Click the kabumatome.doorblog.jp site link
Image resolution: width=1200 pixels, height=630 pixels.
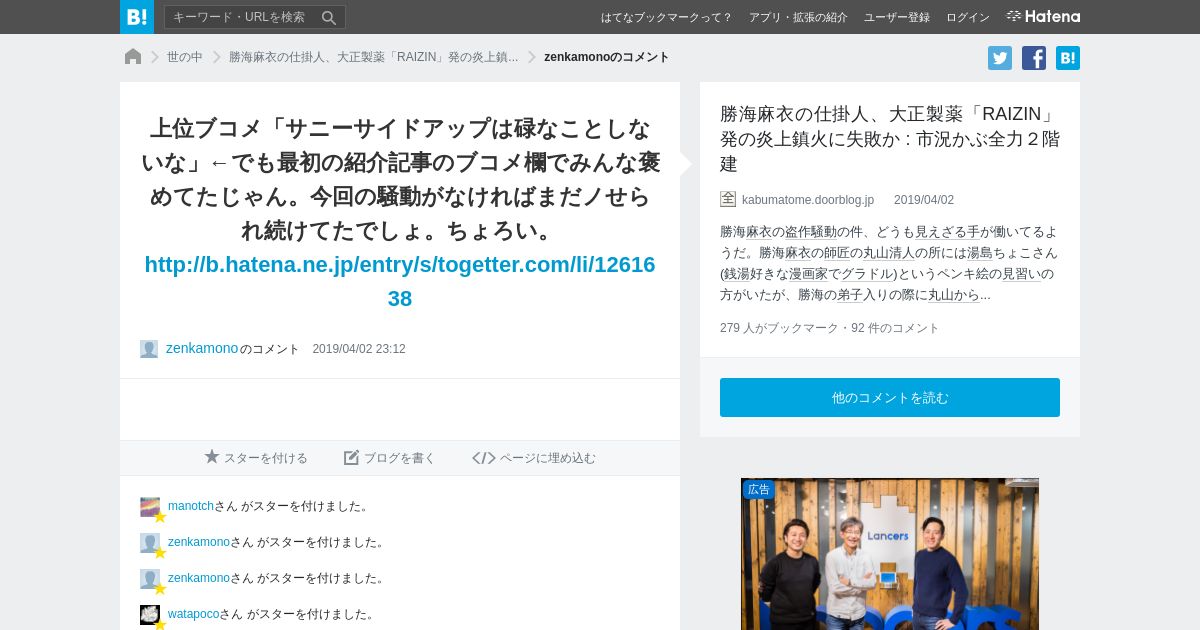coord(808,200)
